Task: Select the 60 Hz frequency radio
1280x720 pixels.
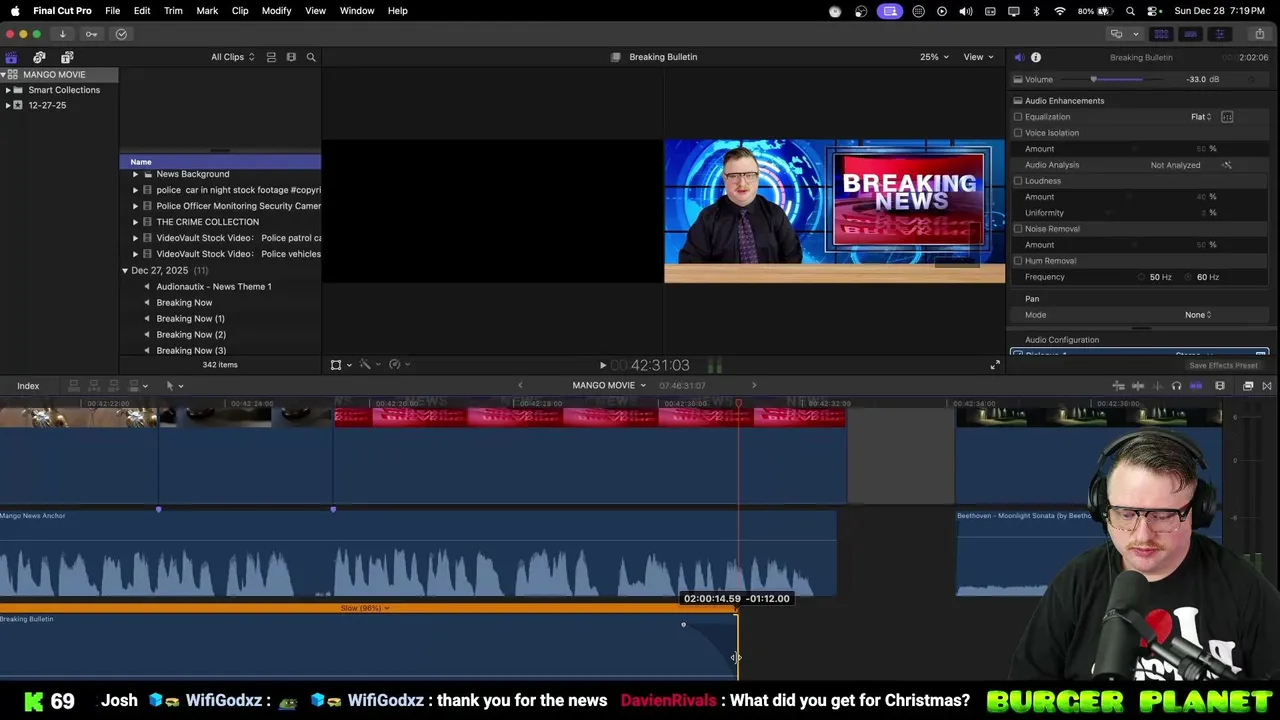Action: pos(1188,277)
